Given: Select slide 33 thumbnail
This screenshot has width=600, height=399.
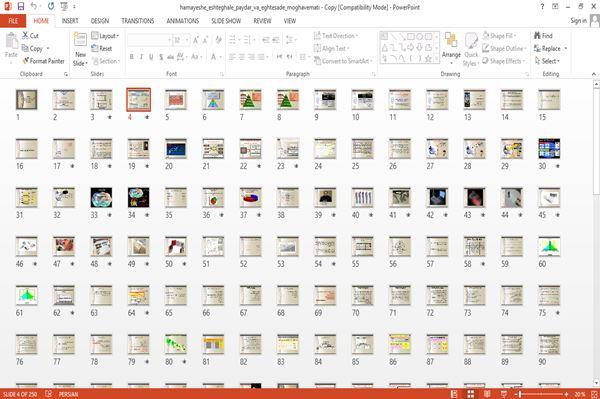Looking at the screenshot, I should tap(101, 198).
